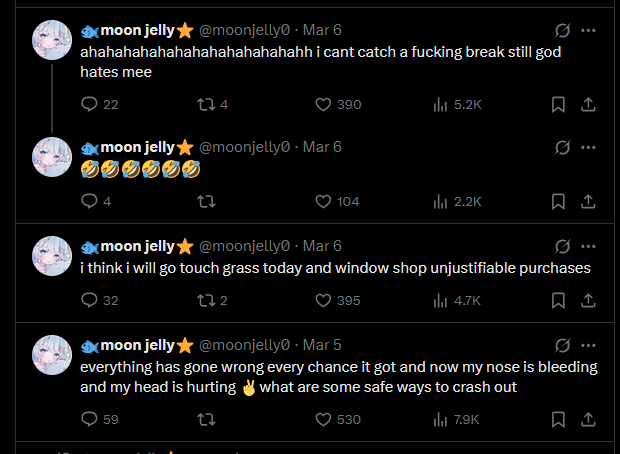Open more options on 'cant catch a break' tweet
The image size is (620, 454).
click(589, 30)
